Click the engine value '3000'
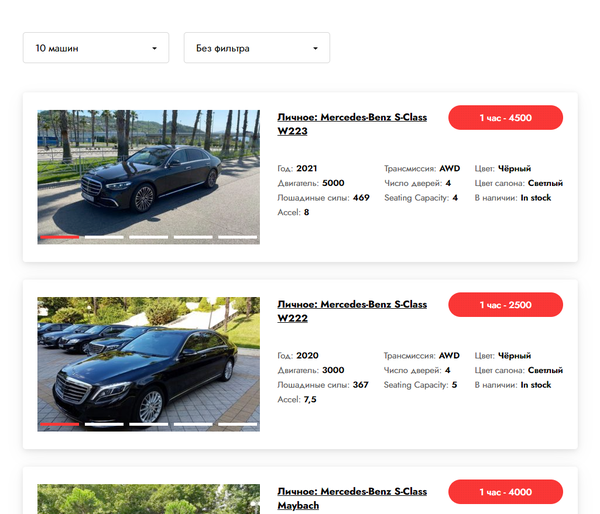600x514 pixels. (333, 370)
